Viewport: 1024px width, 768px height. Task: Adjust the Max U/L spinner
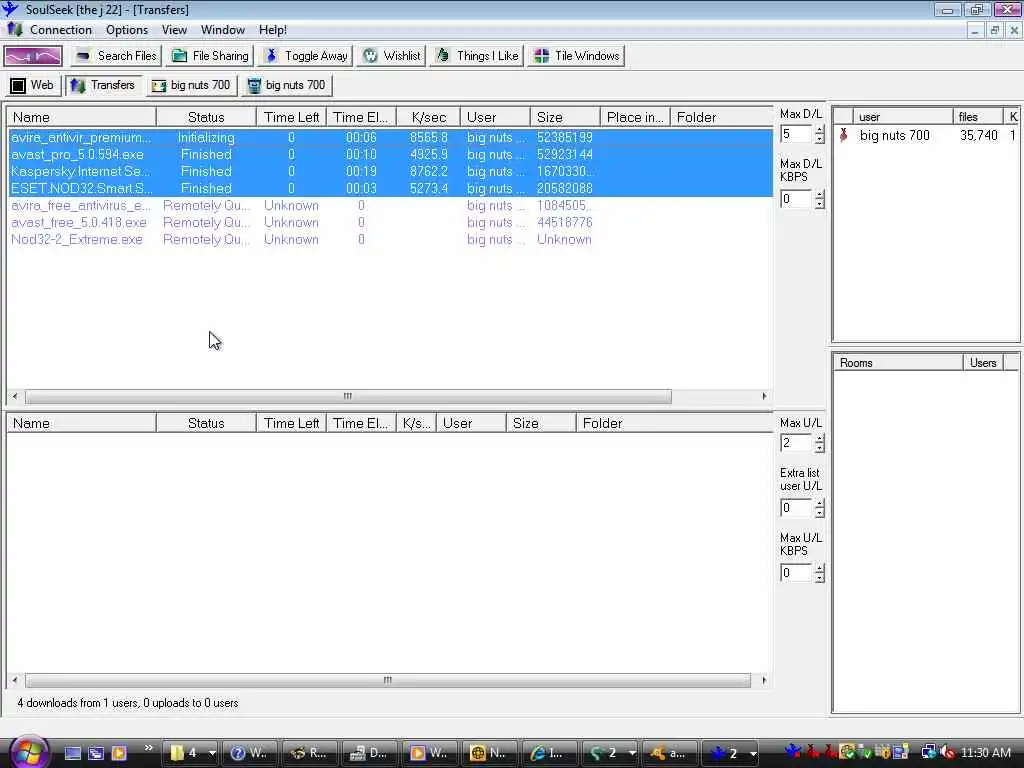tap(820, 443)
